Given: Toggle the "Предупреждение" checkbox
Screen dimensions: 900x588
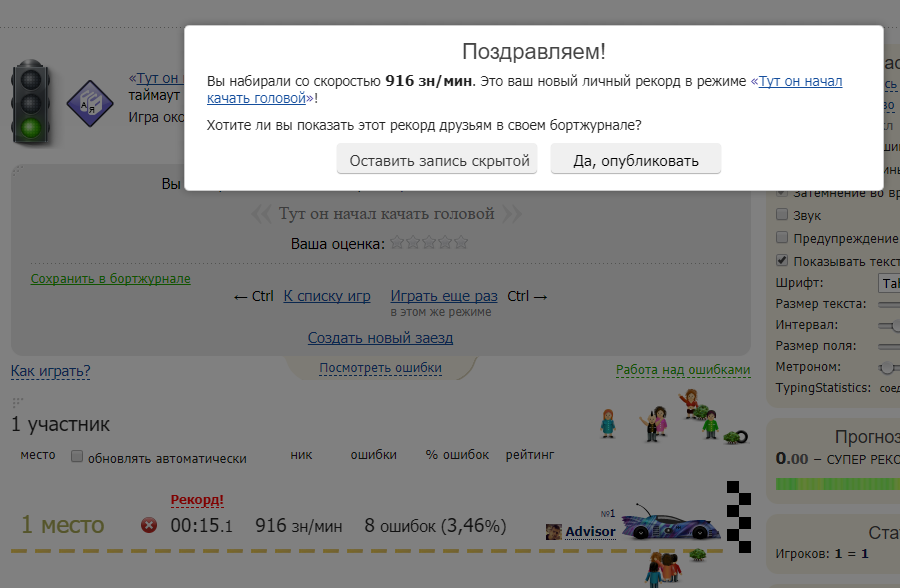Looking at the screenshot, I should pos(782,238).
